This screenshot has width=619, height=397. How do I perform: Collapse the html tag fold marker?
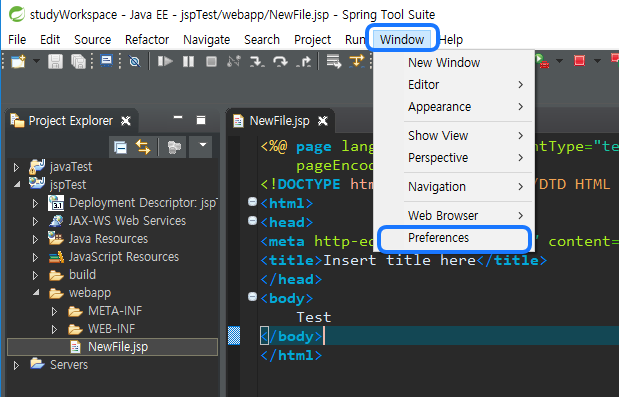[x=252, y=202]
